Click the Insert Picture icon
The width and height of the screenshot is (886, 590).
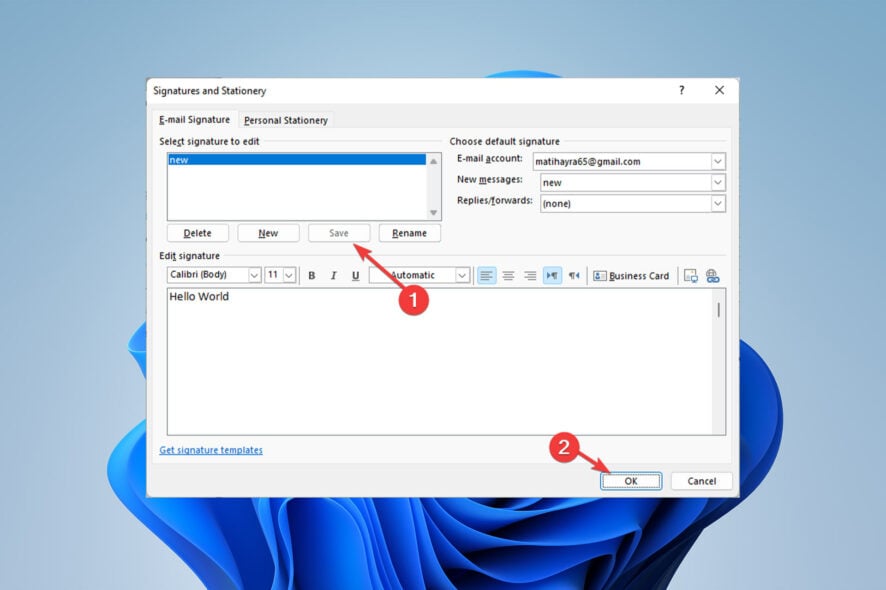point(689,275)
